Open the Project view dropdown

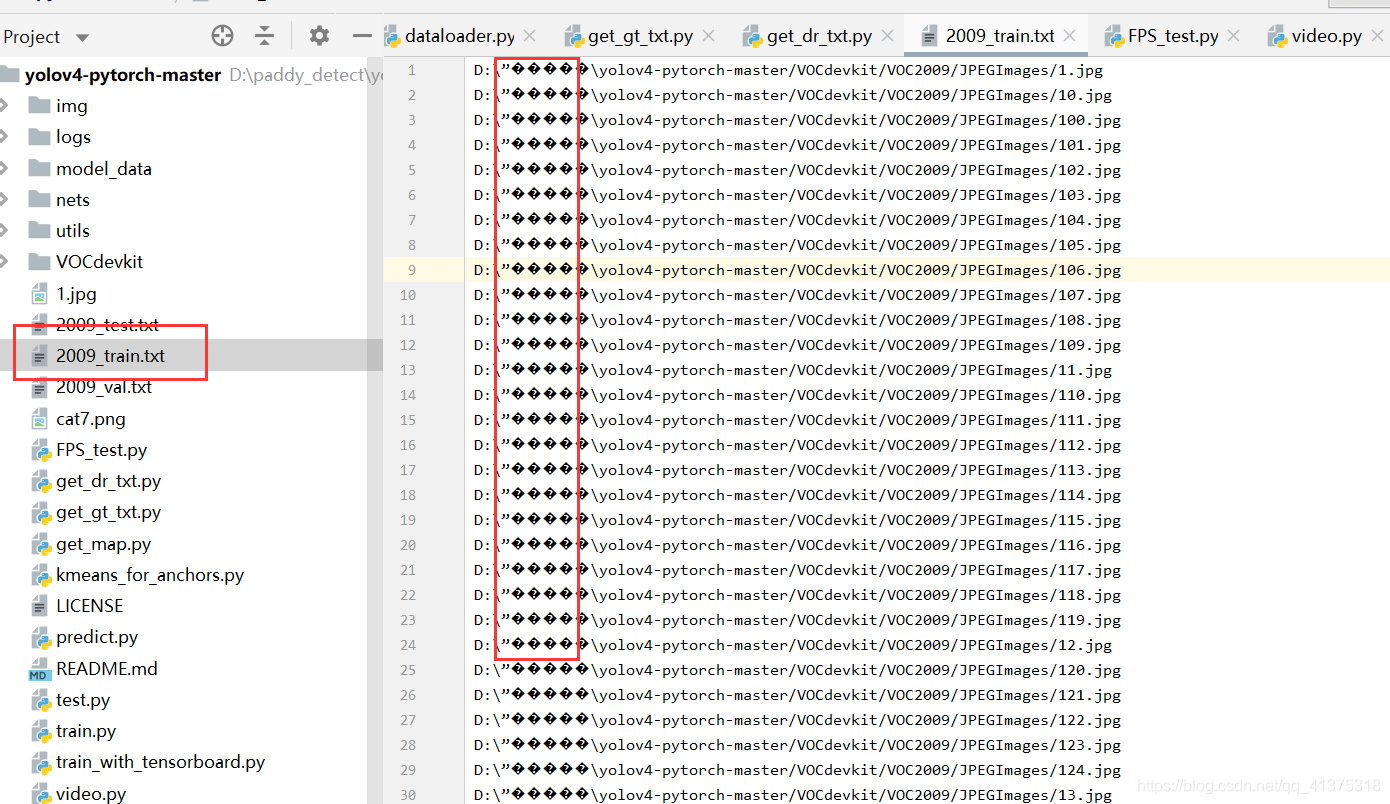(x=82, y=38)
